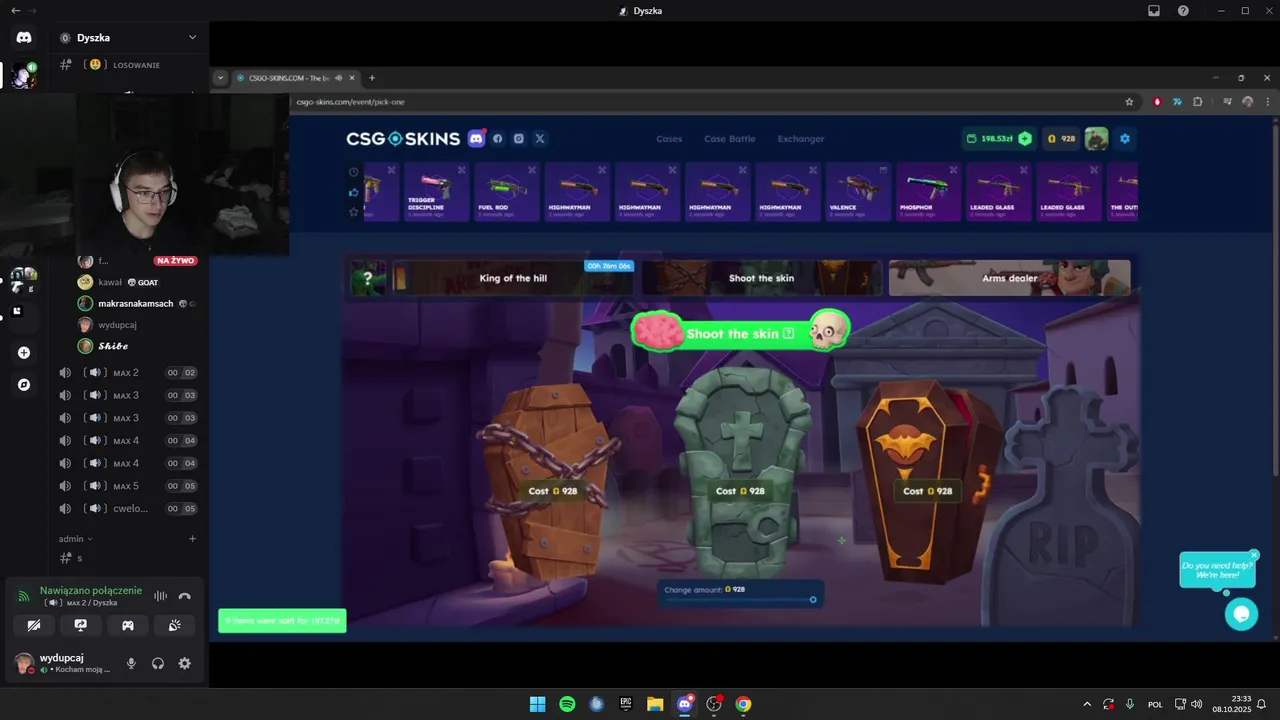The width and height of the screenshot is (1280, 720).
Task: Open the LOSOWANIE text channel
Action: point(128,65)
